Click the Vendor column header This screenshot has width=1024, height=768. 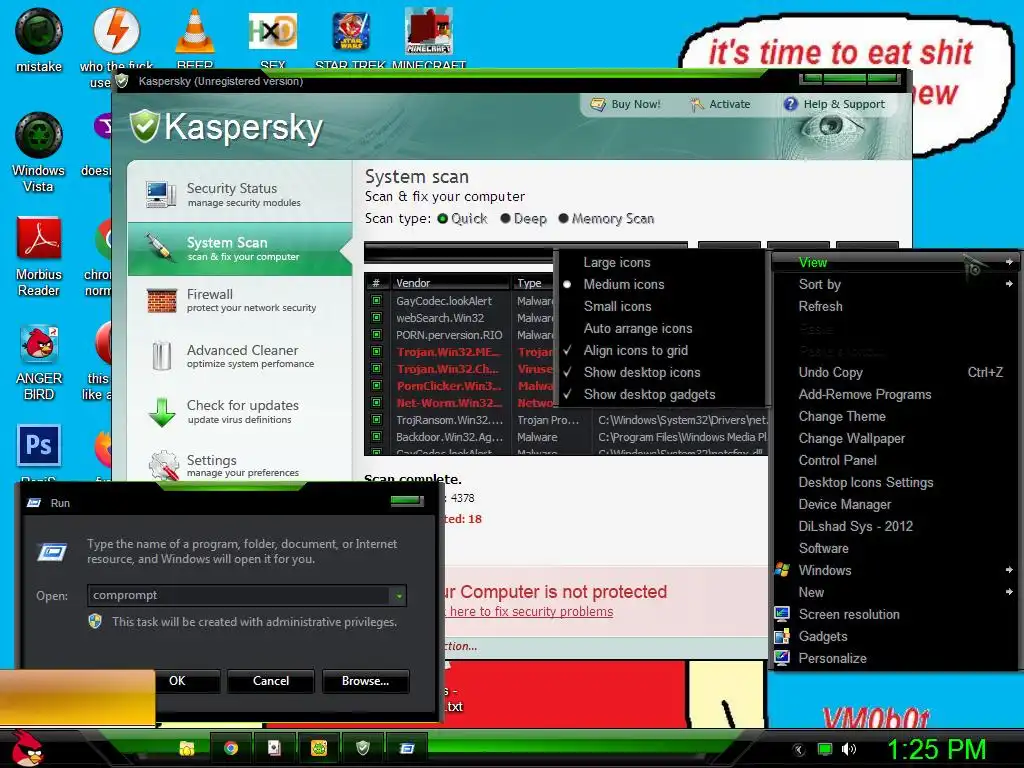tap(451, 283)
